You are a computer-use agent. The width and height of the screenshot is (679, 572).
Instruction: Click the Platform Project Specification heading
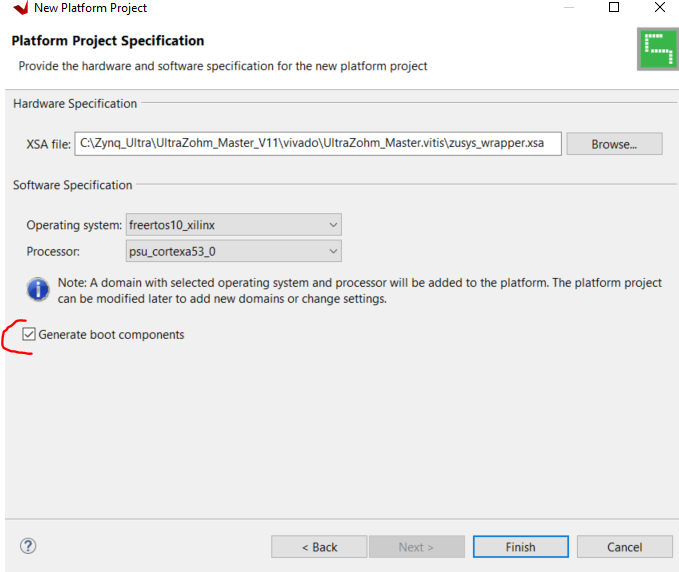(x=107, y=41)
